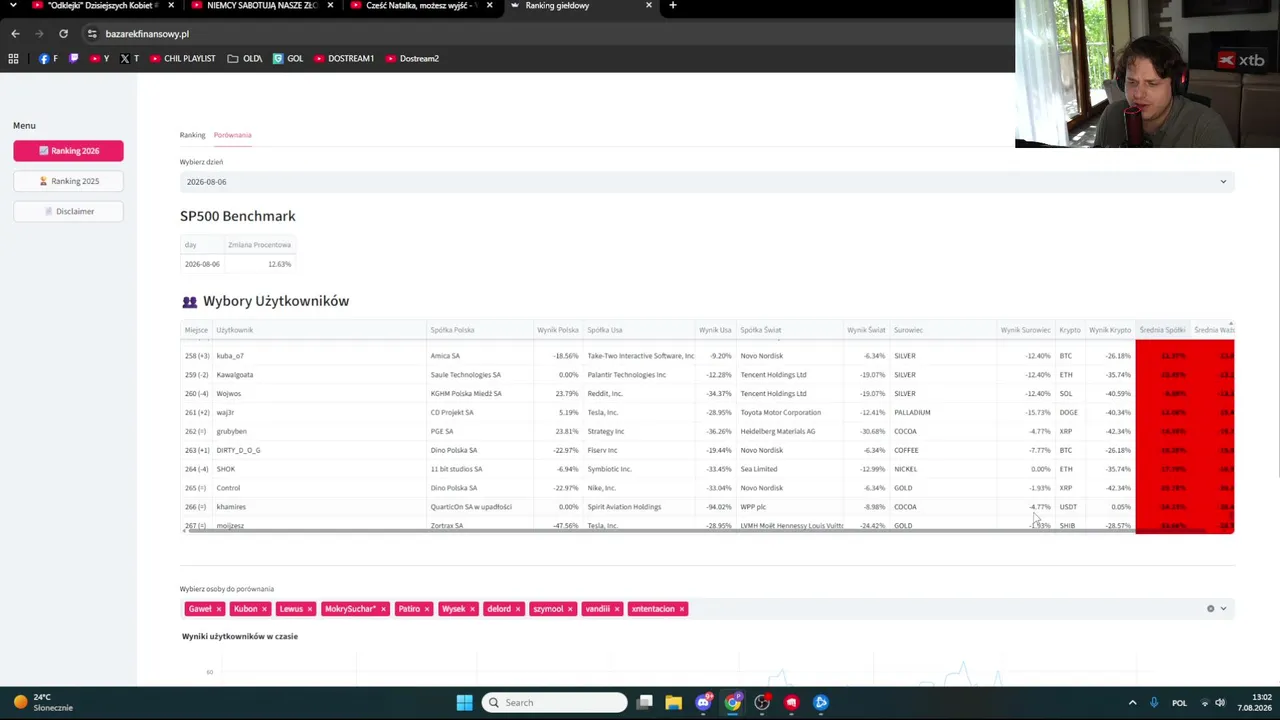This screenshot has height=720, width=1280.
Task: Open the Dostream2 bookmark
Action: click(412, 58)
